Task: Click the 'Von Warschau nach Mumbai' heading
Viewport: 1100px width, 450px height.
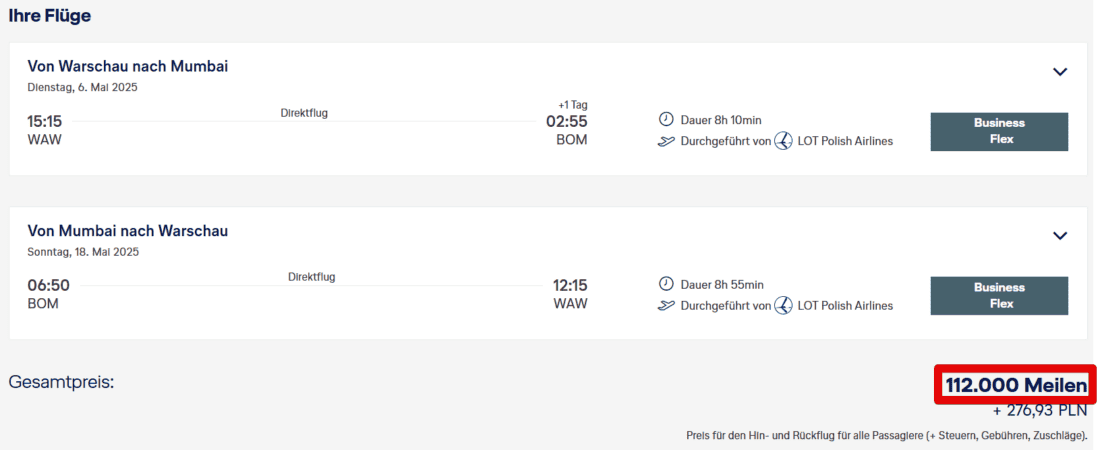Action: pyautogui.click(x=128, y=67)
